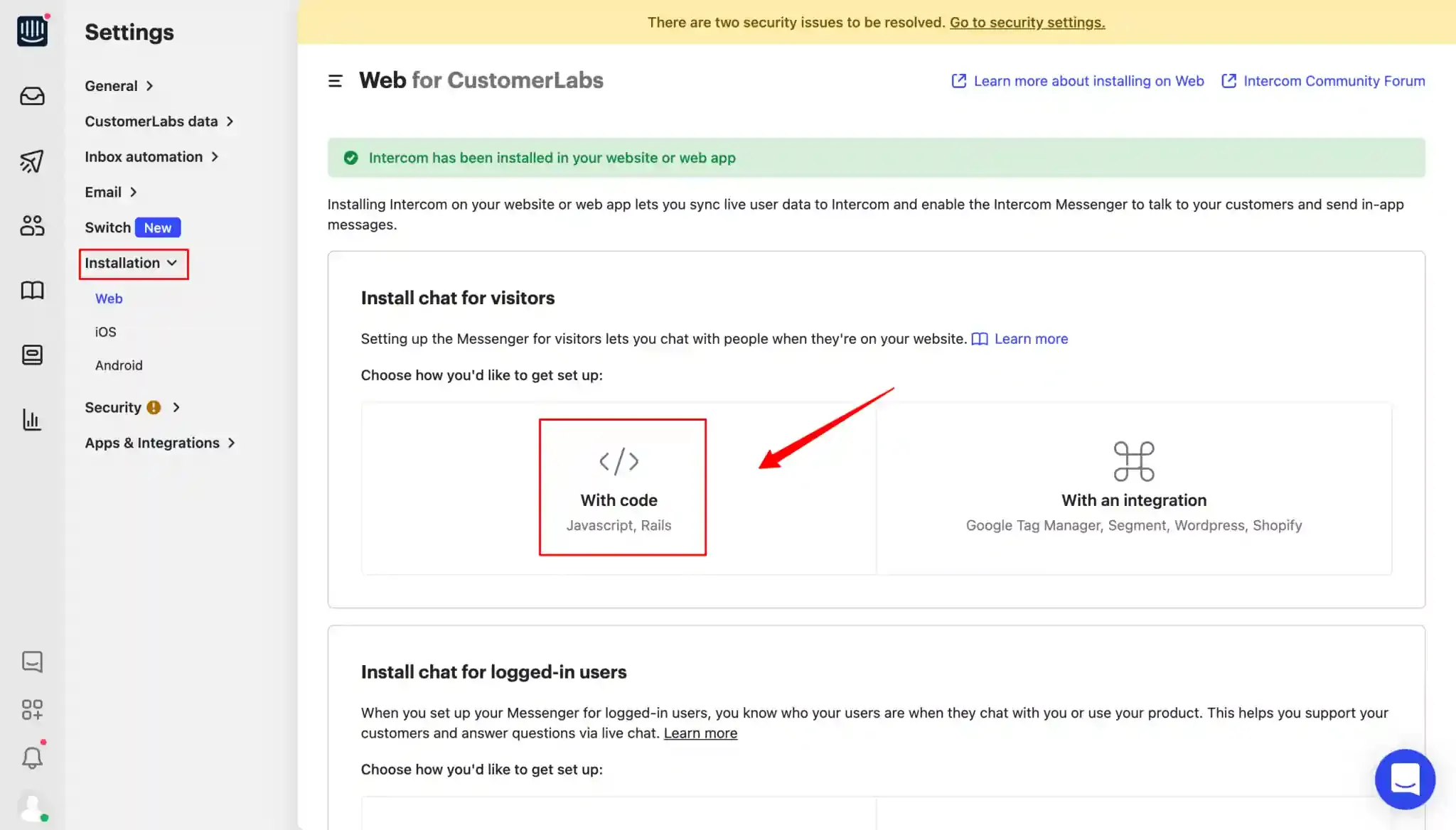This screenshot has height=830, width=1456.
Task: Expand the General settings section
Action: point(119,86)
